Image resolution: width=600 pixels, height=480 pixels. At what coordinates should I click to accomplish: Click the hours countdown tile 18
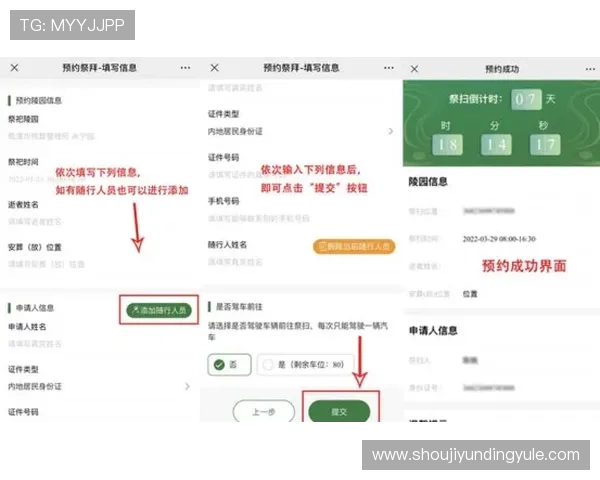pyautogui.click(x=447, y=145)
